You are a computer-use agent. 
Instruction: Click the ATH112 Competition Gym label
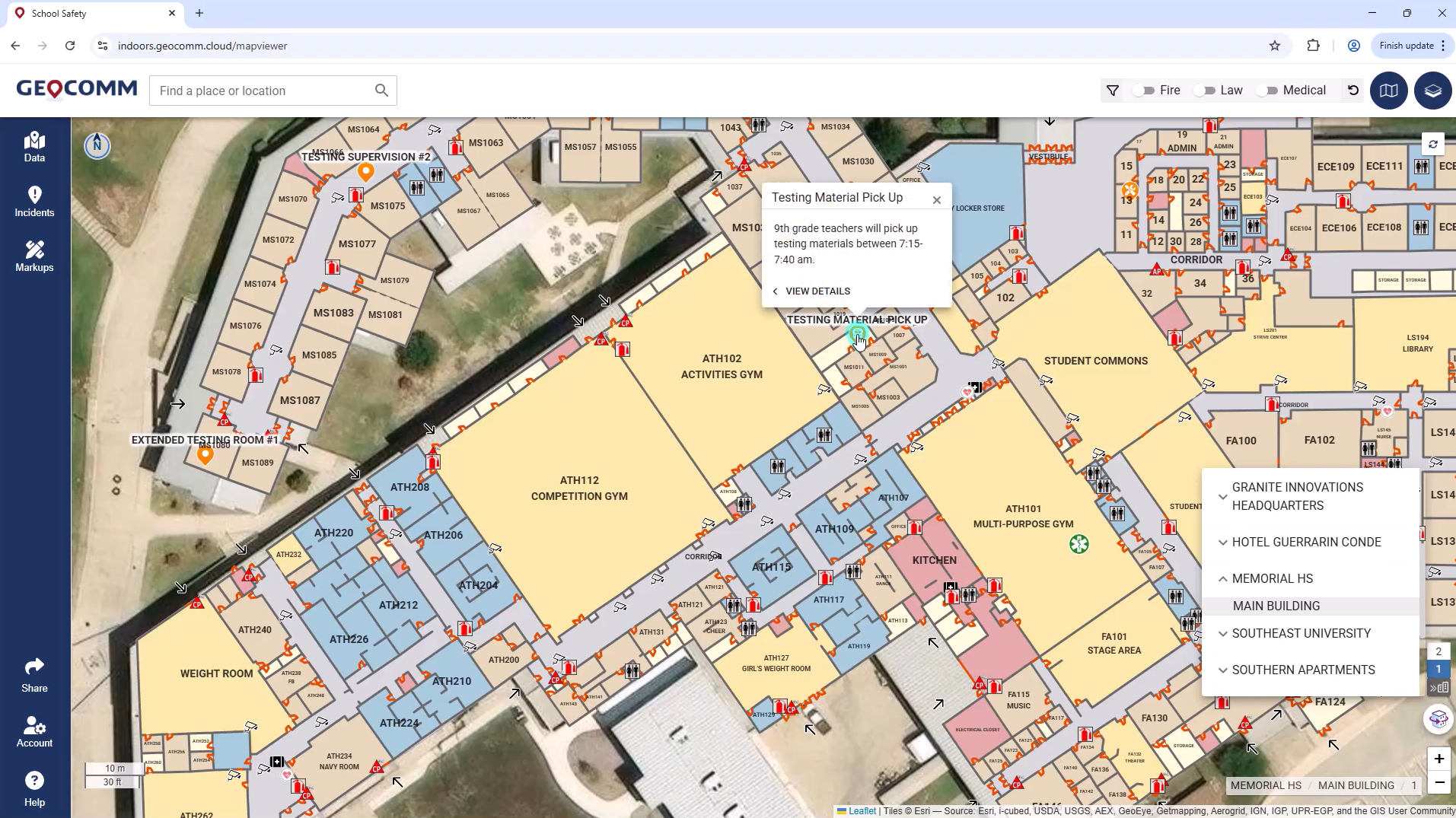(x=579, y=489)
